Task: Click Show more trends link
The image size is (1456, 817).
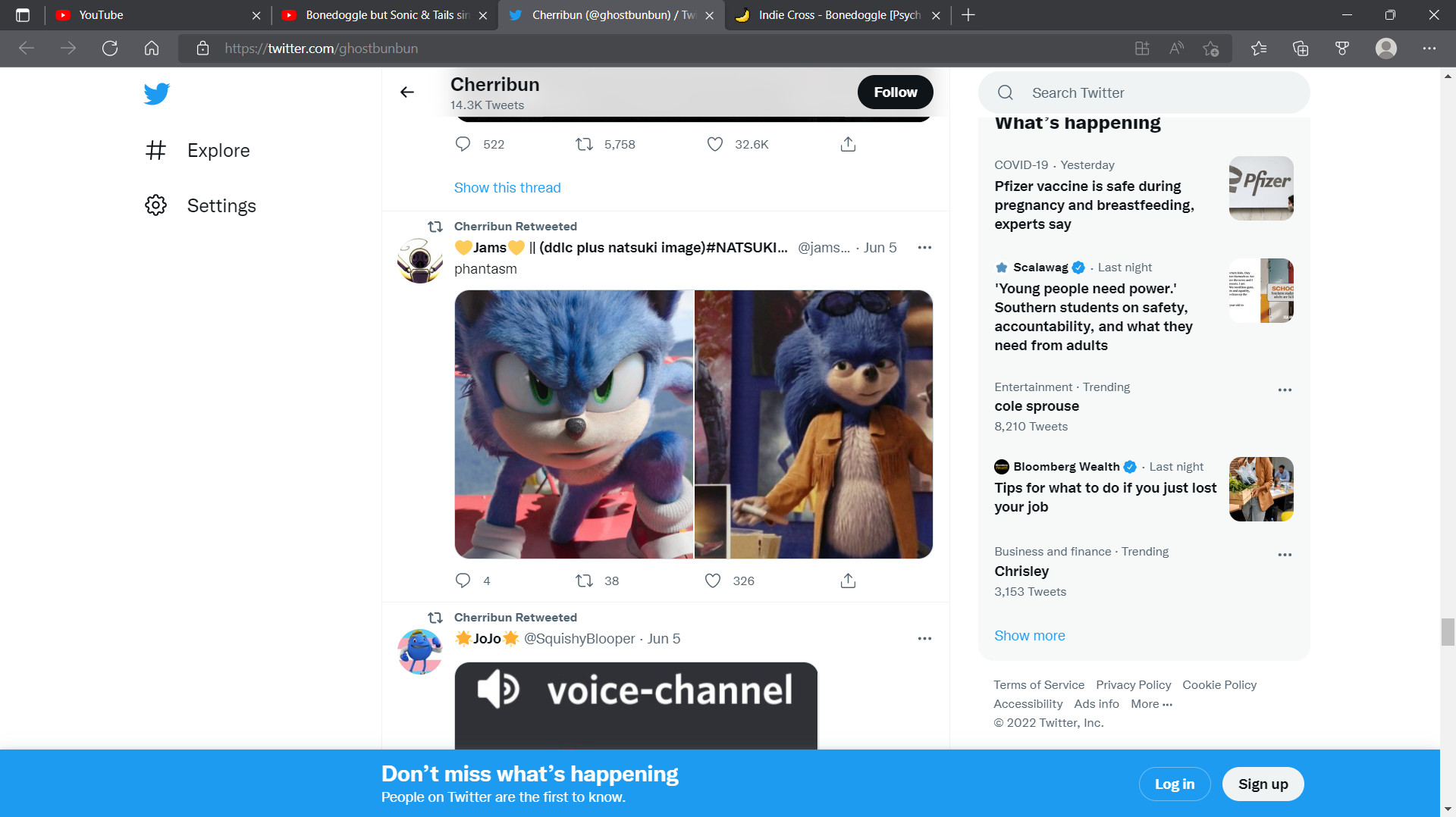Action: click(x=1030, y=636)
